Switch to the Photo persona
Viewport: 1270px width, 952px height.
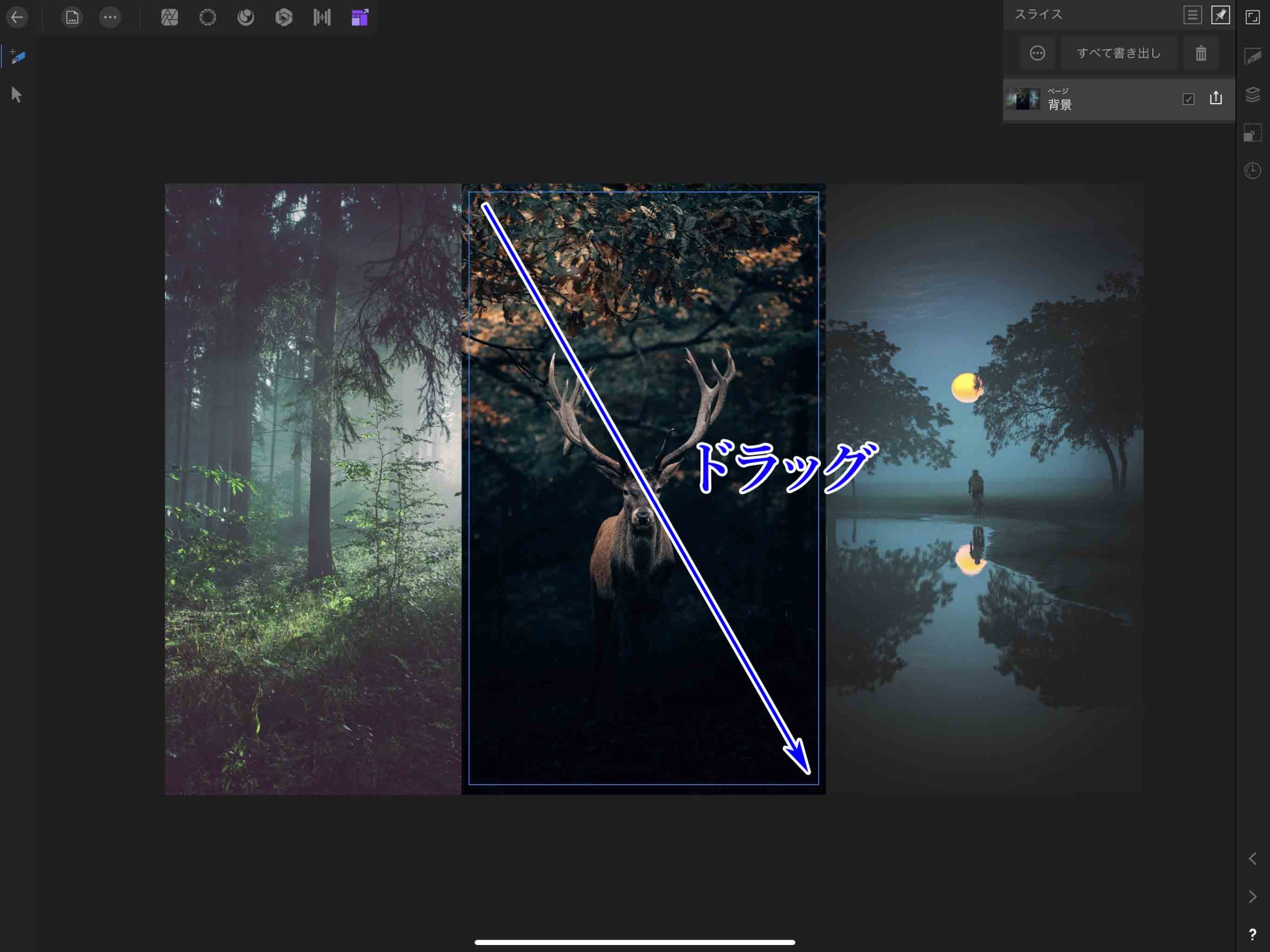(x=168, y=17)
